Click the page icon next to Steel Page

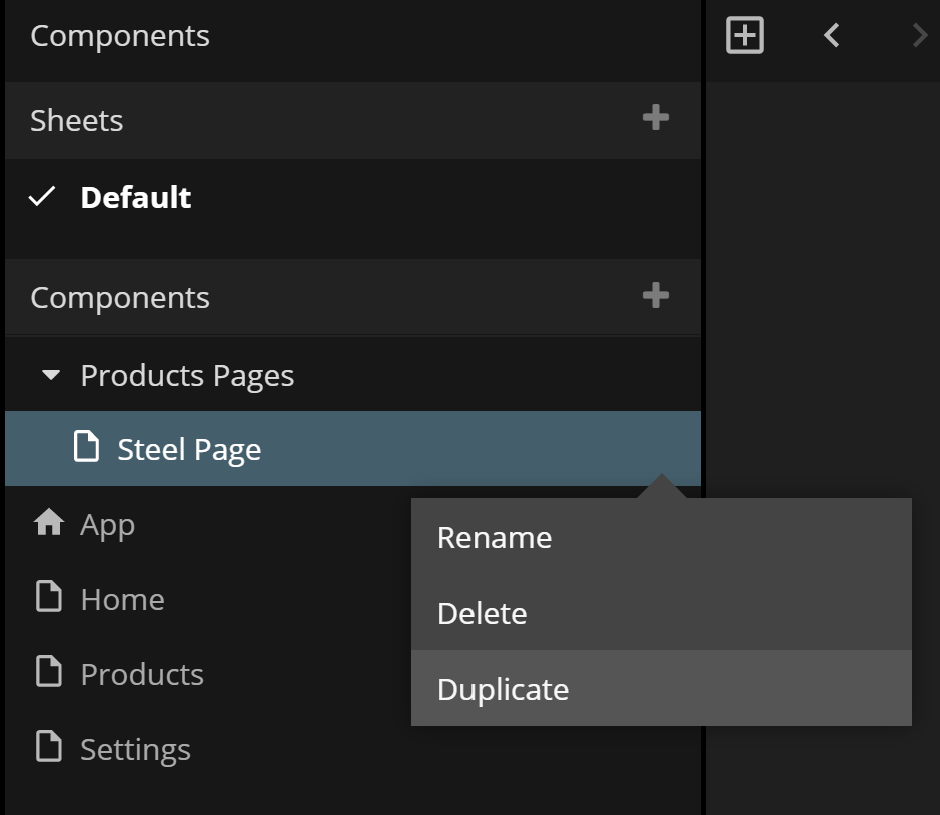[x=87, y=448]
